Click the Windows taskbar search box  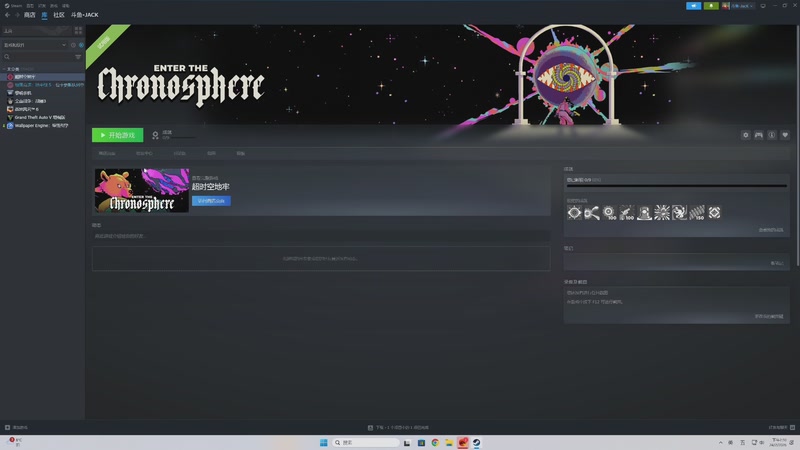click(x=365, y=442)
